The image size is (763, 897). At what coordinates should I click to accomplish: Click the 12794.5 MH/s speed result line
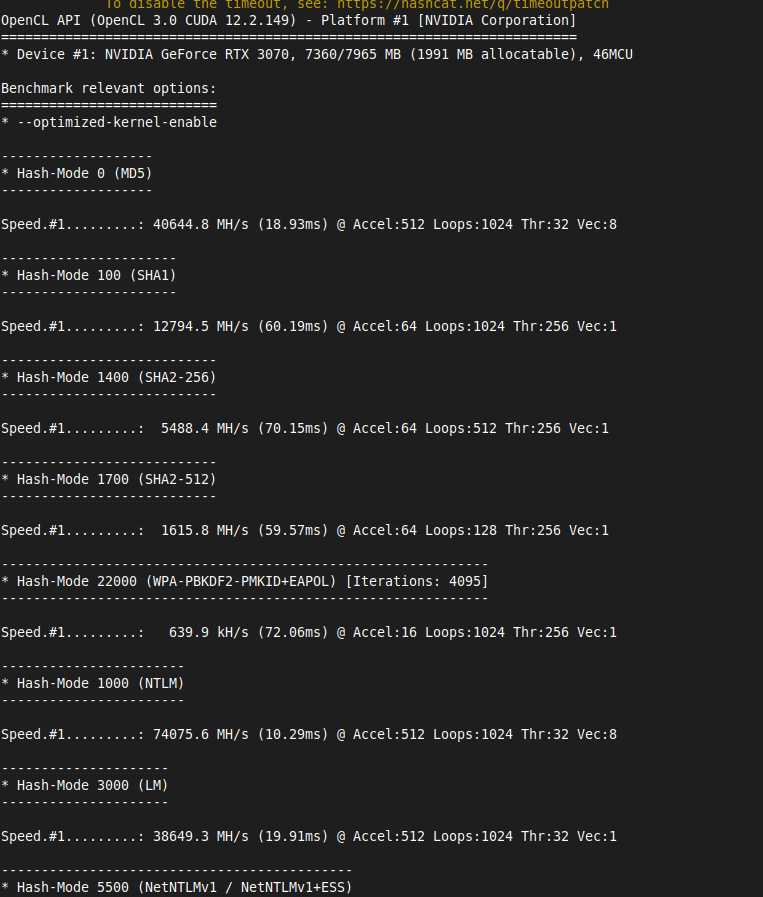(308, 326)
